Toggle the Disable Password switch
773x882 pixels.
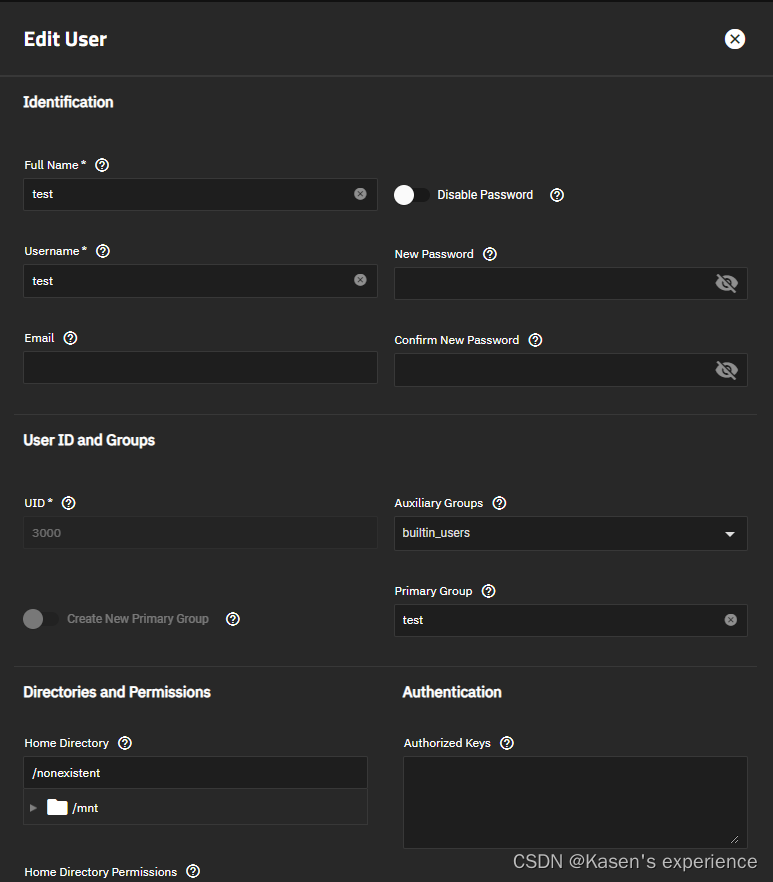[x=412, y=195]
